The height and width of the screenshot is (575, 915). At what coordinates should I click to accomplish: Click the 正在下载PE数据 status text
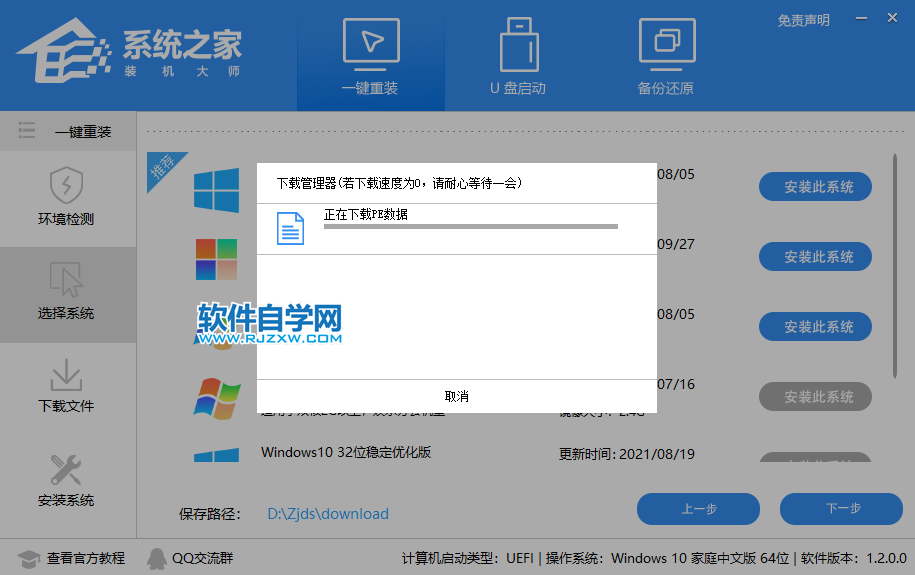366,214
